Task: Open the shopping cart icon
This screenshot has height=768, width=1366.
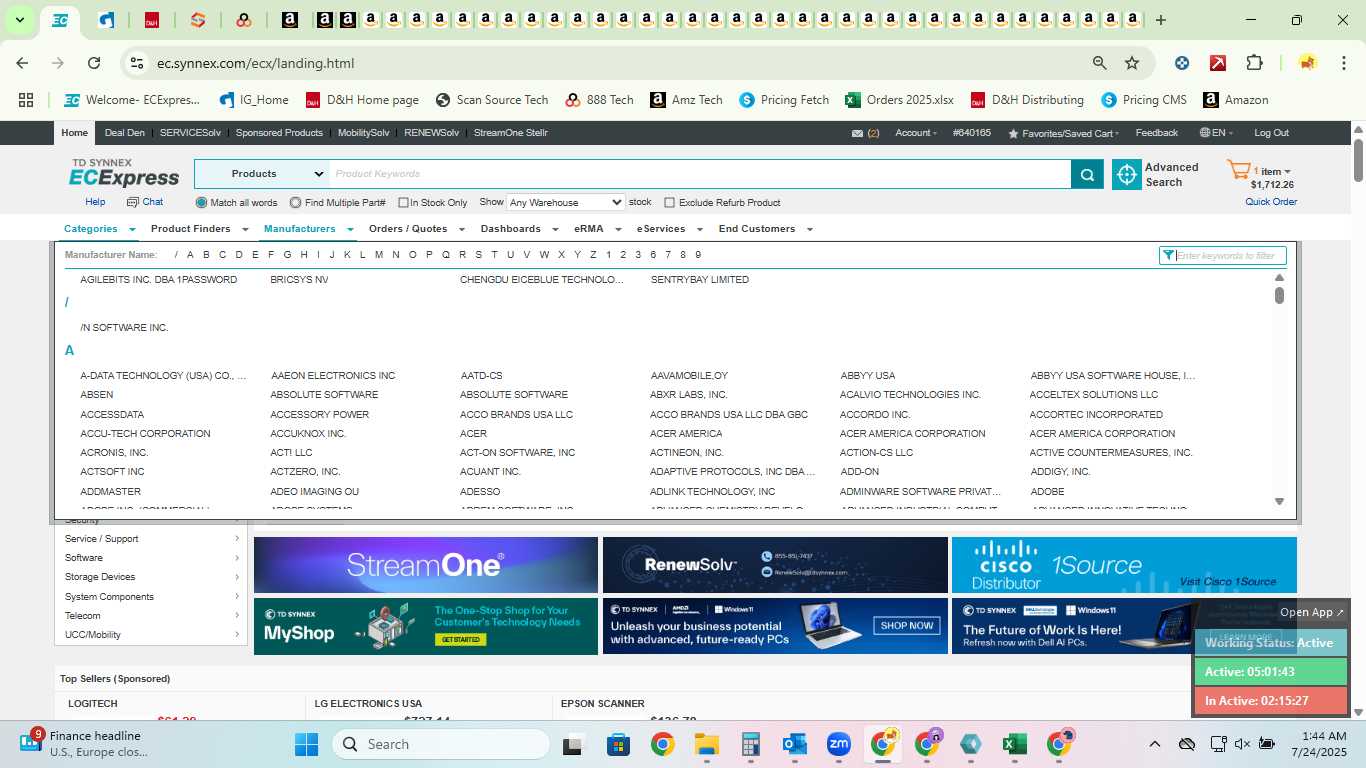Action: (1239, 170)
